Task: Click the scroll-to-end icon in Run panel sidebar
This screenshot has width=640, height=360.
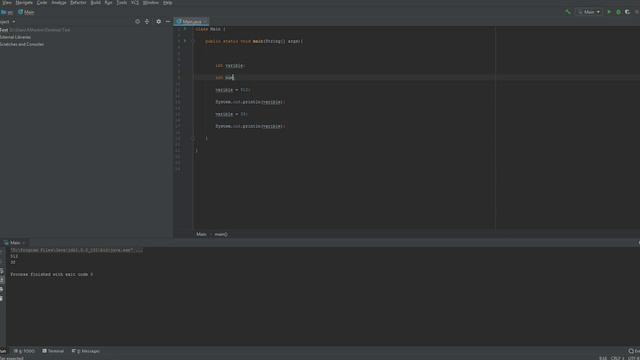Action: click(x=2, y=280)
